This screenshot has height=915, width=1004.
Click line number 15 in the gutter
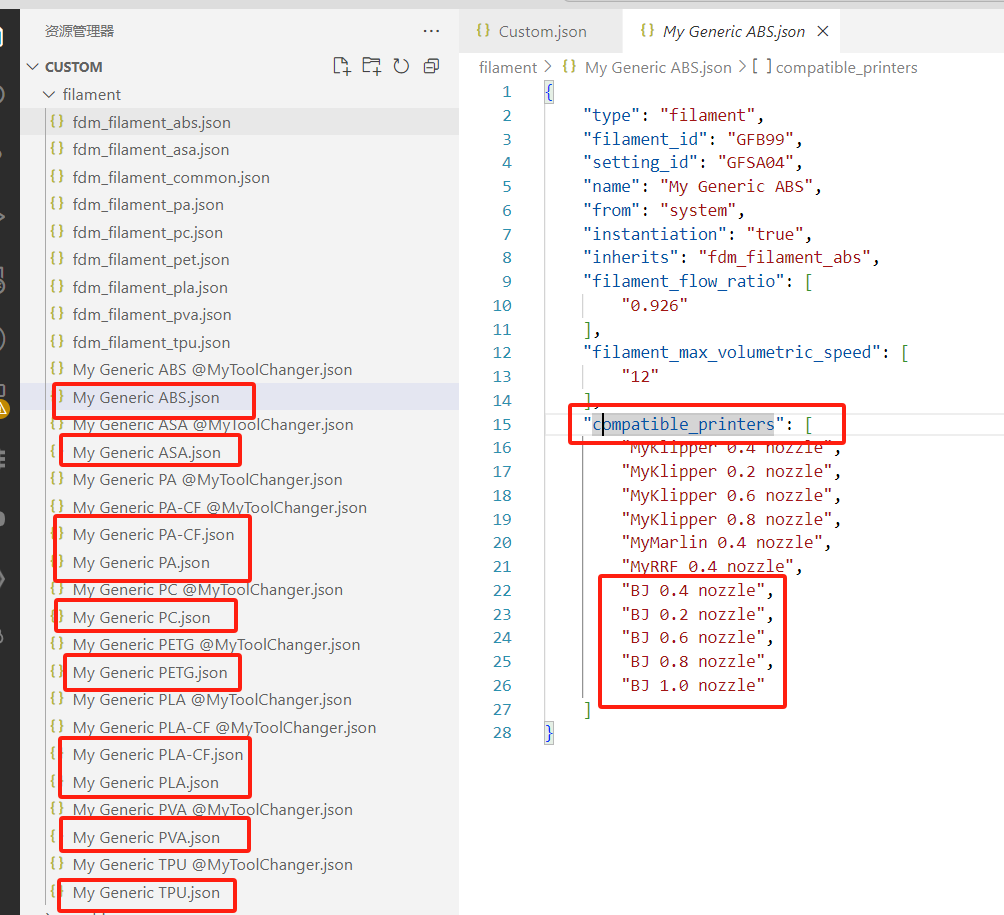tap(502, 425)
